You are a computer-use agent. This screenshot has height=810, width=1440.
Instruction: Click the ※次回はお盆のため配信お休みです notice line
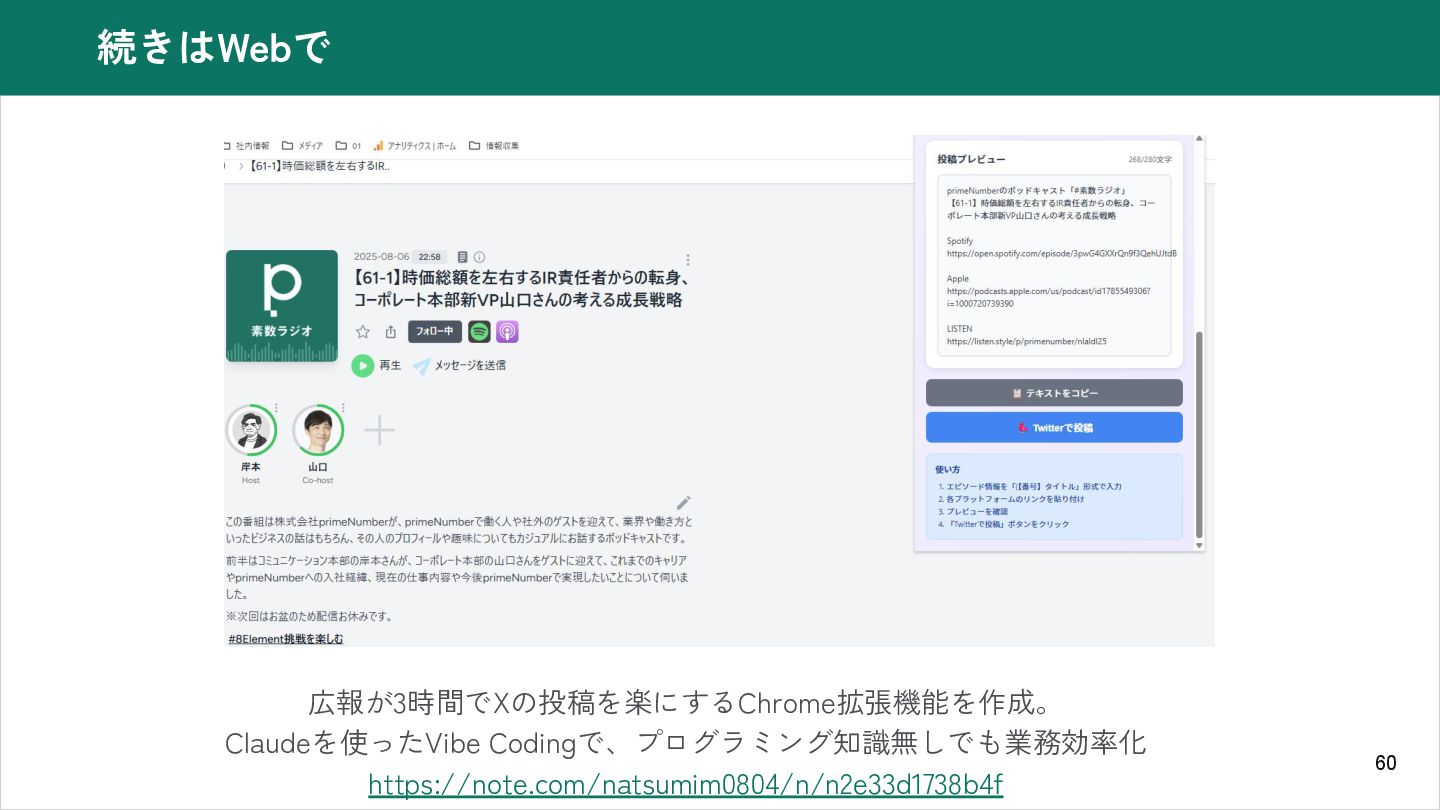click(310, 616)
